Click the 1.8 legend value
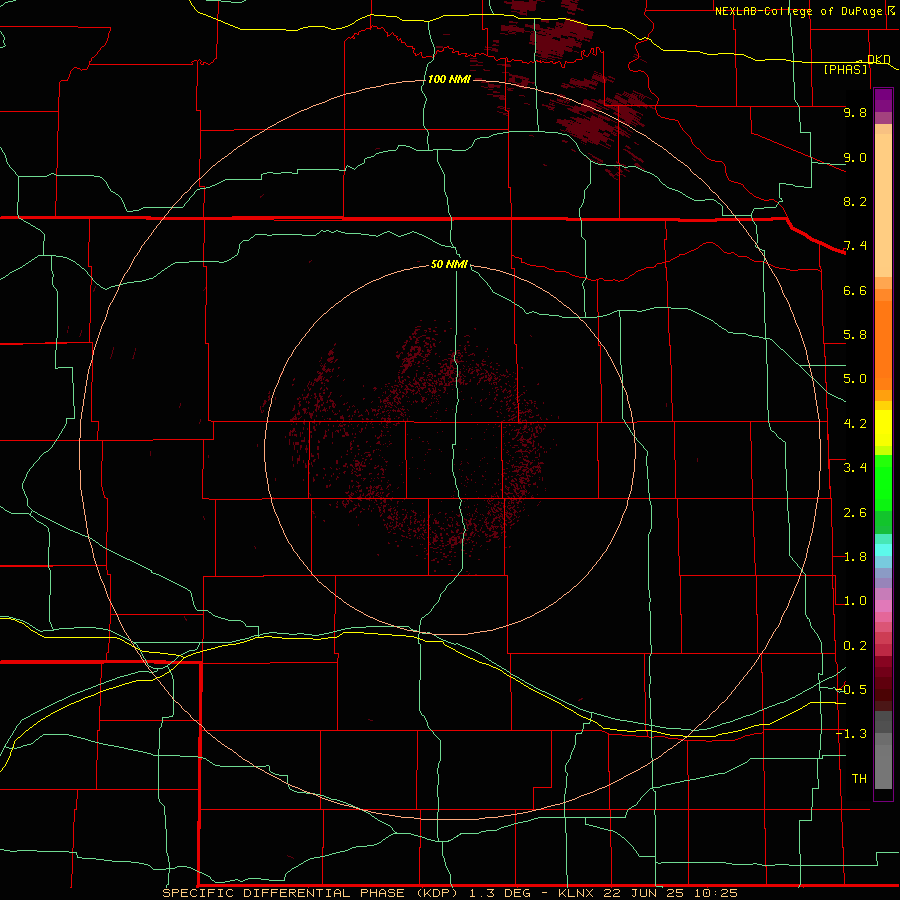This screenshot has width=900, height=900. tap(855, 557)
